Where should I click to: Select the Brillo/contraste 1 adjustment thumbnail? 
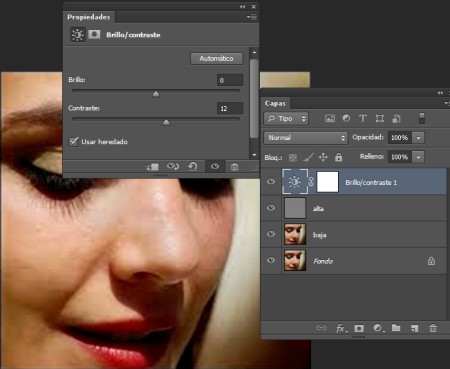[x=295, y=182]
